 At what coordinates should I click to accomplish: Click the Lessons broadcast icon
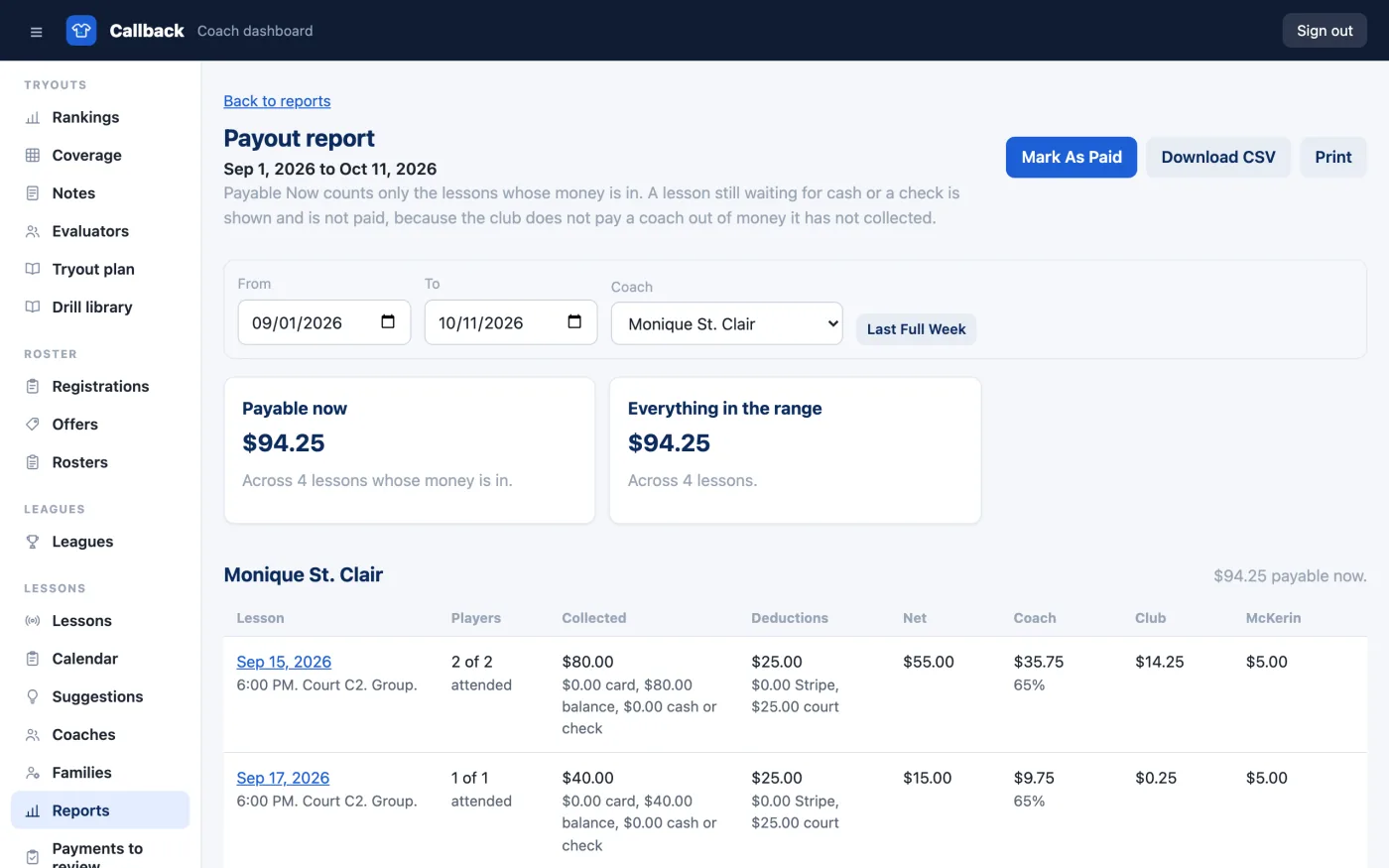33,621
